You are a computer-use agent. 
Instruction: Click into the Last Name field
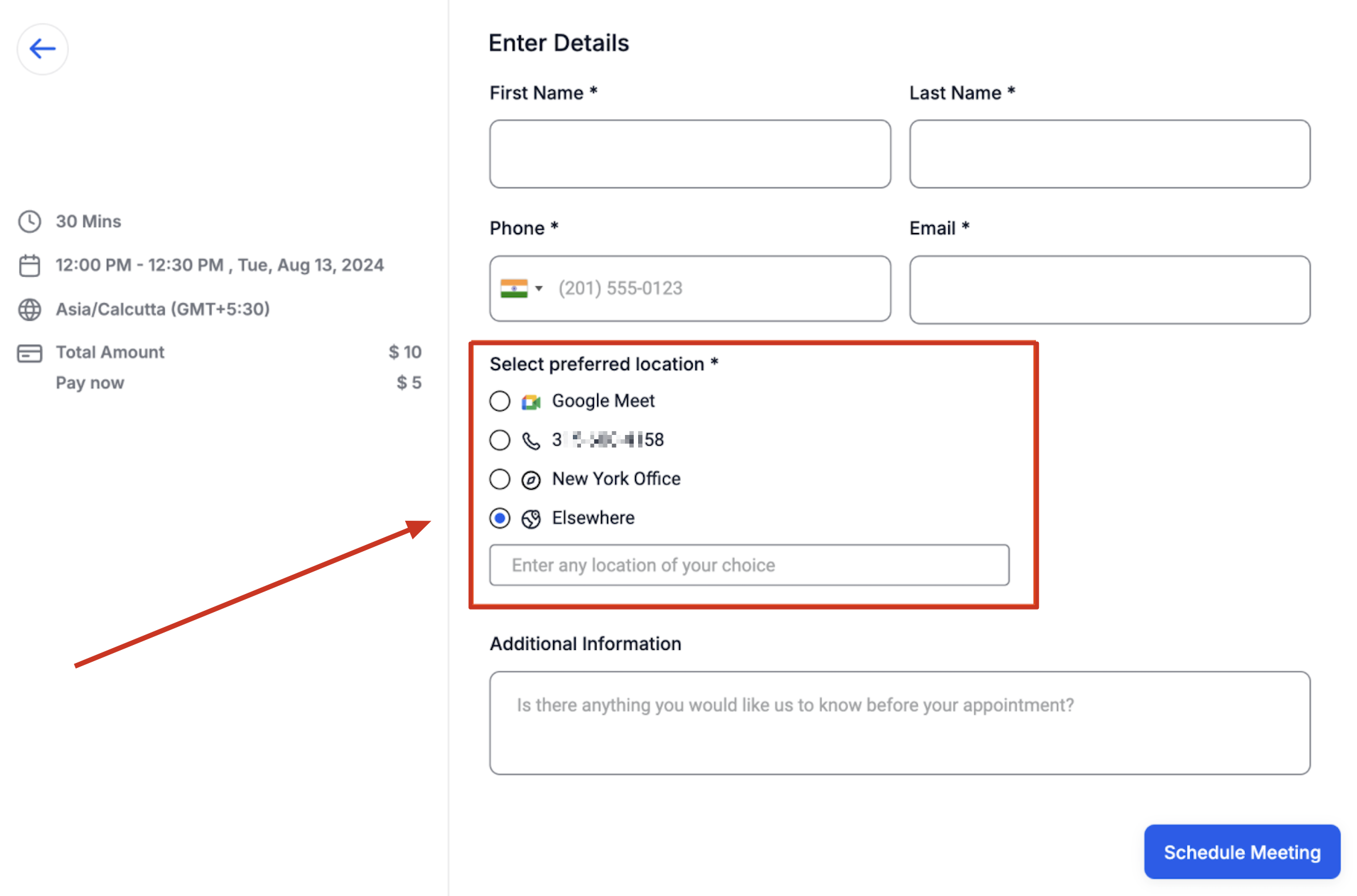point(1110,154)
